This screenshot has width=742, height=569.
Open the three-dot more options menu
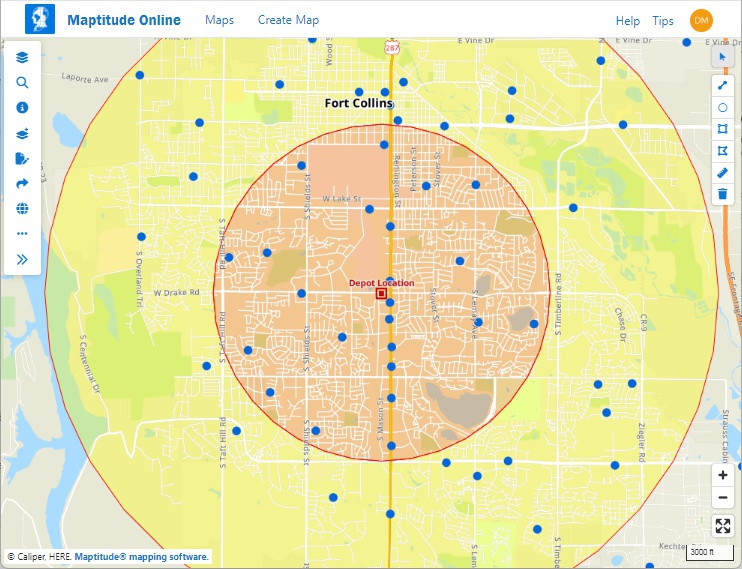pyautogui.click(x=22, y=233)
